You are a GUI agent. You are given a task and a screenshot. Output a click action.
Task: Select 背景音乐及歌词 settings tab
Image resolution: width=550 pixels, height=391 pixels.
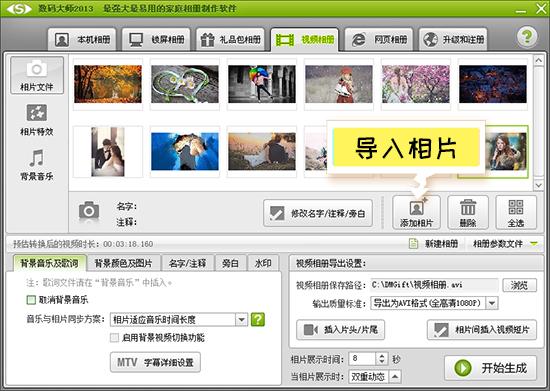pos(49,263)
